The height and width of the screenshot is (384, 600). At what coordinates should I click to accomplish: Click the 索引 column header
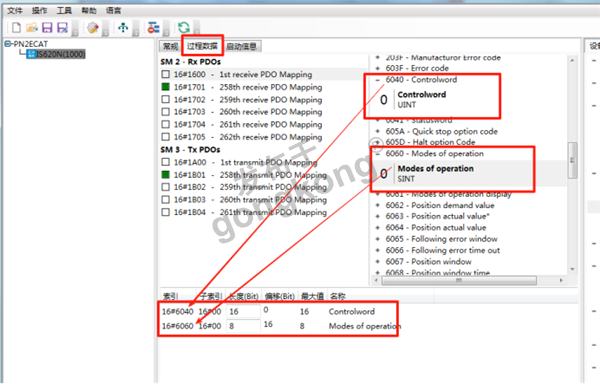click(x=171, y=296)
